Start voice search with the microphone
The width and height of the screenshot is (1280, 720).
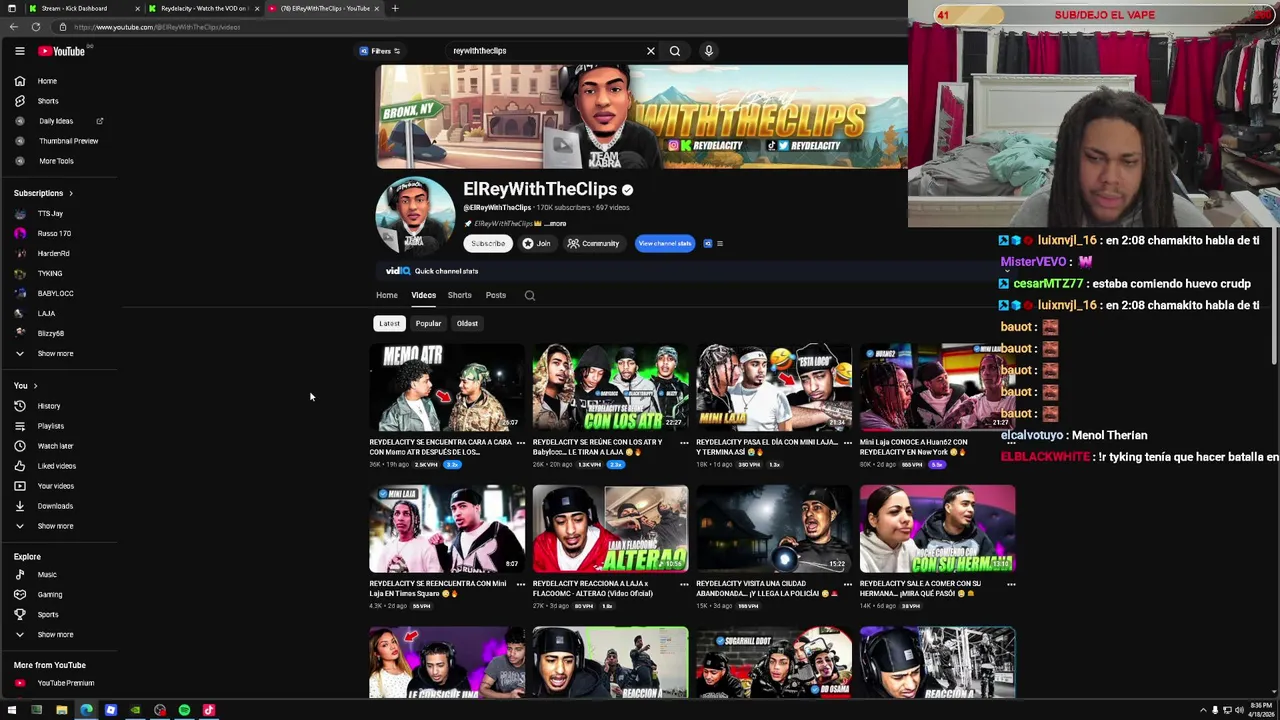coord(708,51)
